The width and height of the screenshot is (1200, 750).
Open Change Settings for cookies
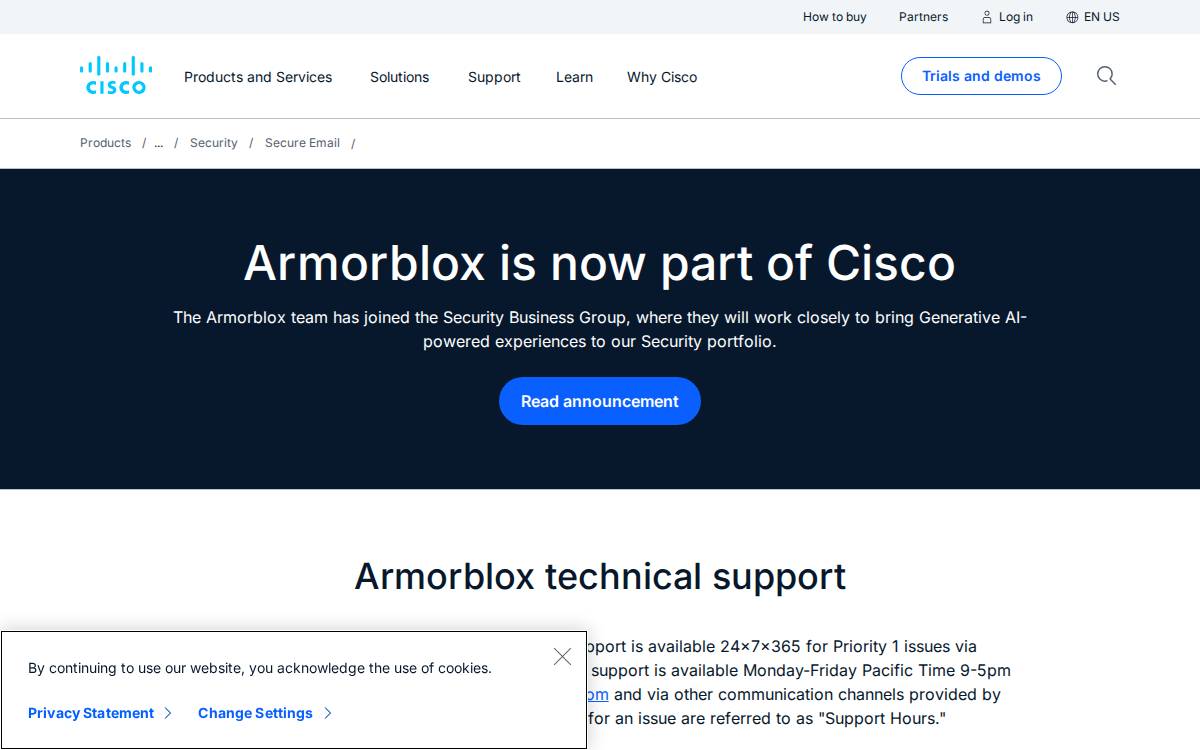(265, 713)
